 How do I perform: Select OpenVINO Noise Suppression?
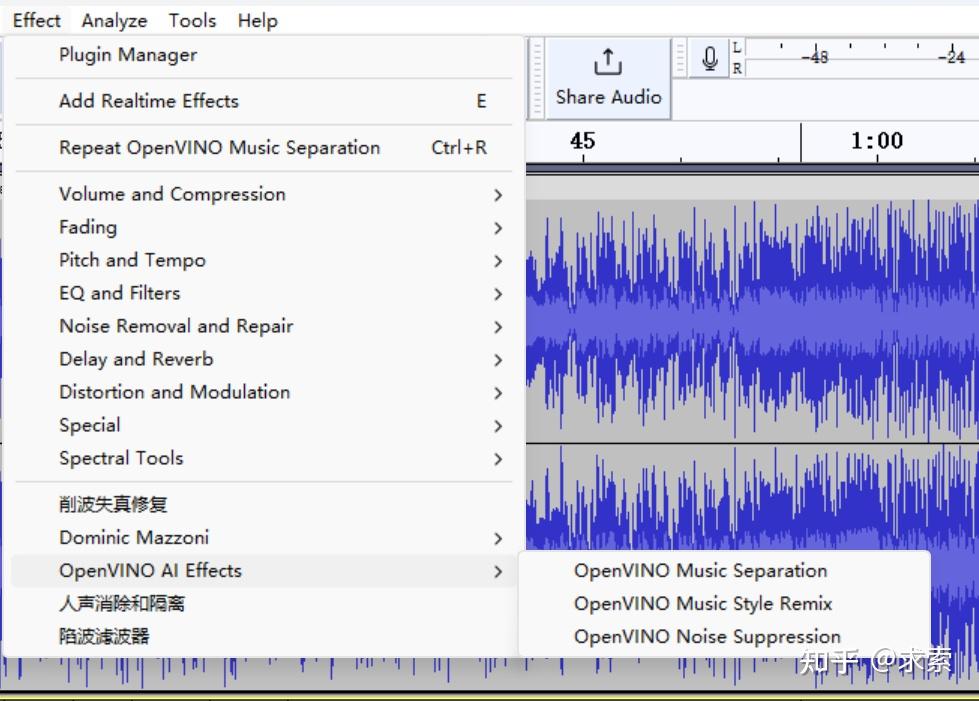coord(706,636)
